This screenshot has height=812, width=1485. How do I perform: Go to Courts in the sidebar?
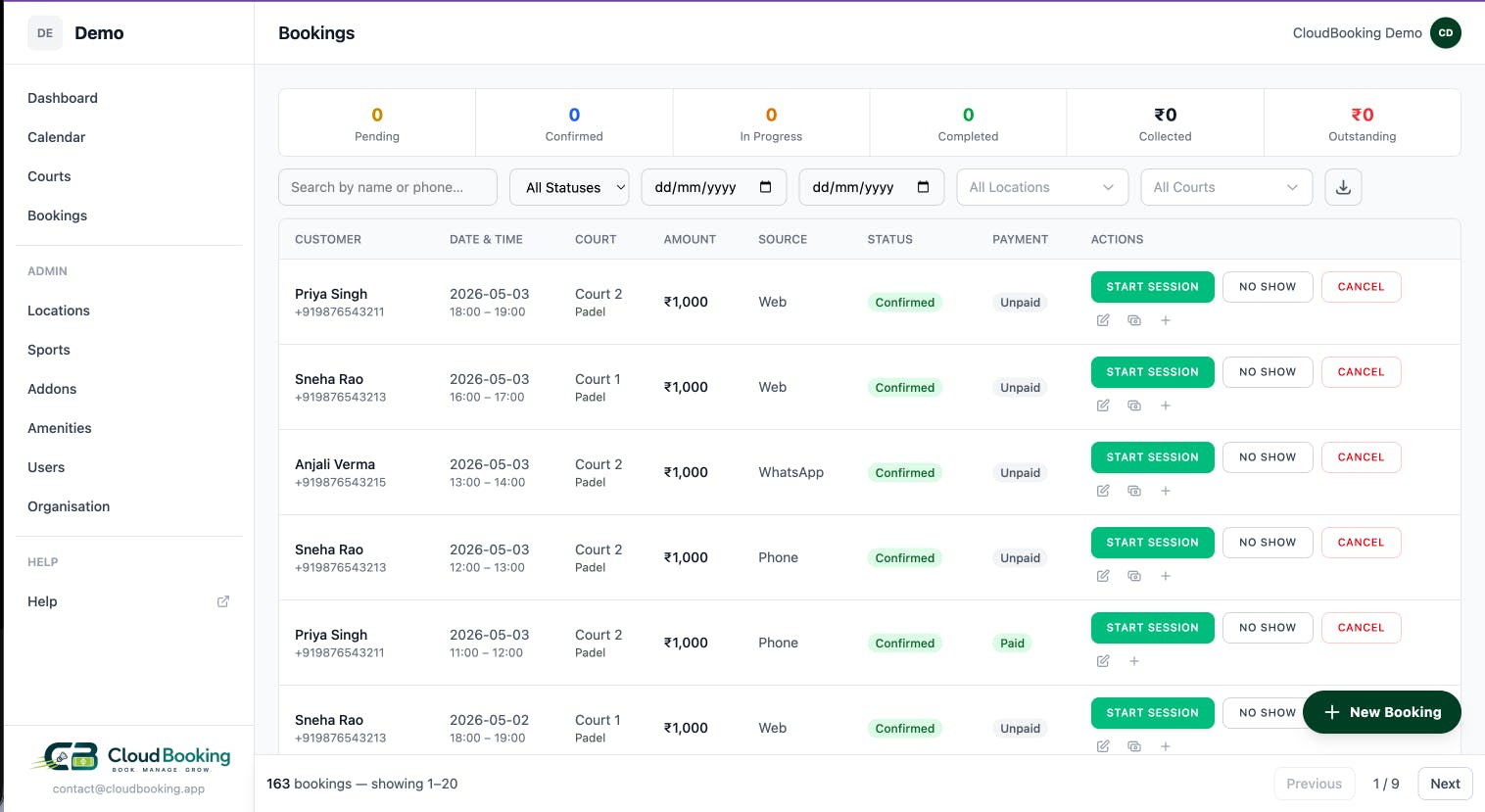click(x=49, y=176)
